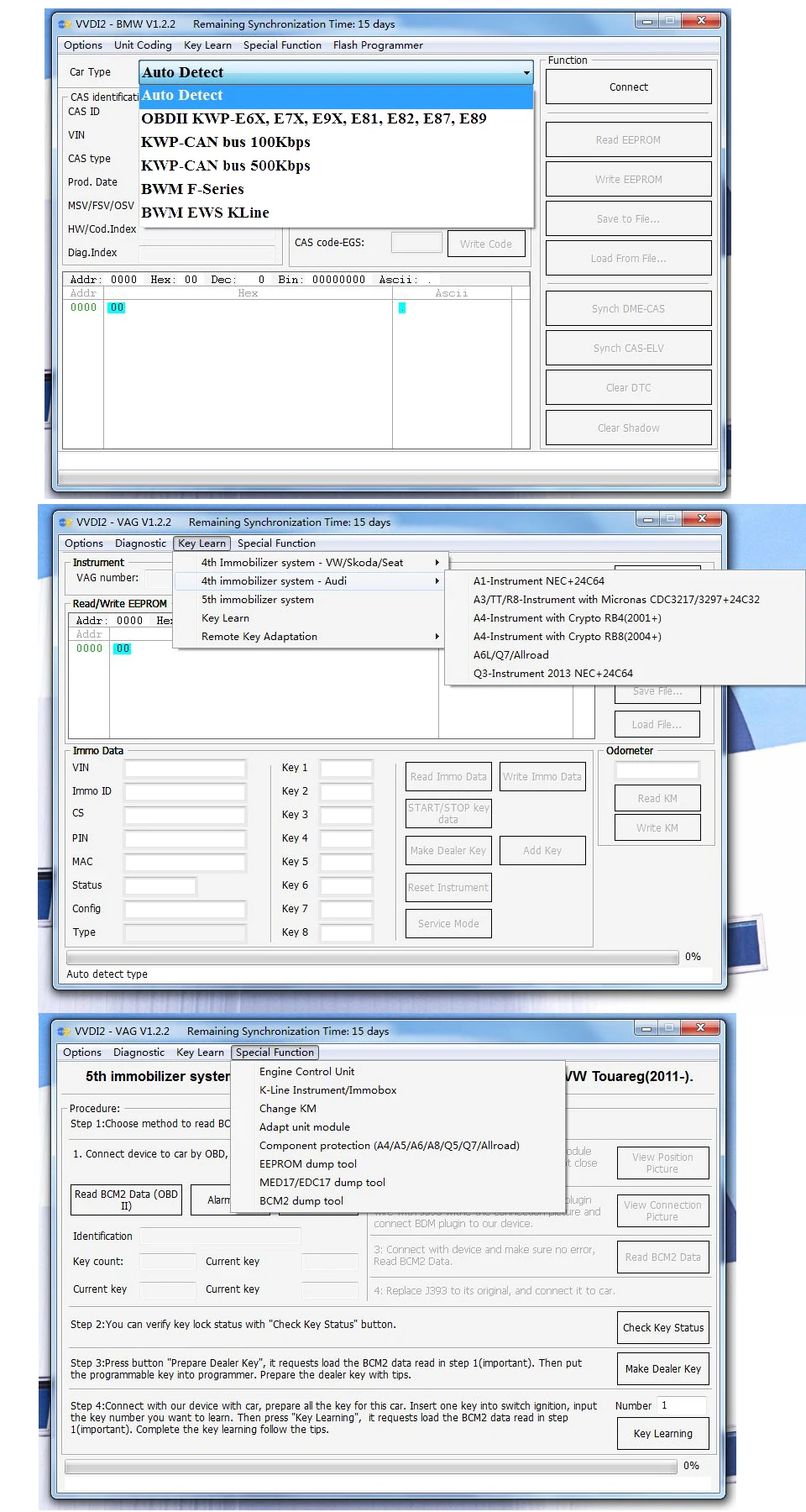Click the 0% progress bar in bottom window
806x1512 pixels.
click(x=371, y=1467)
